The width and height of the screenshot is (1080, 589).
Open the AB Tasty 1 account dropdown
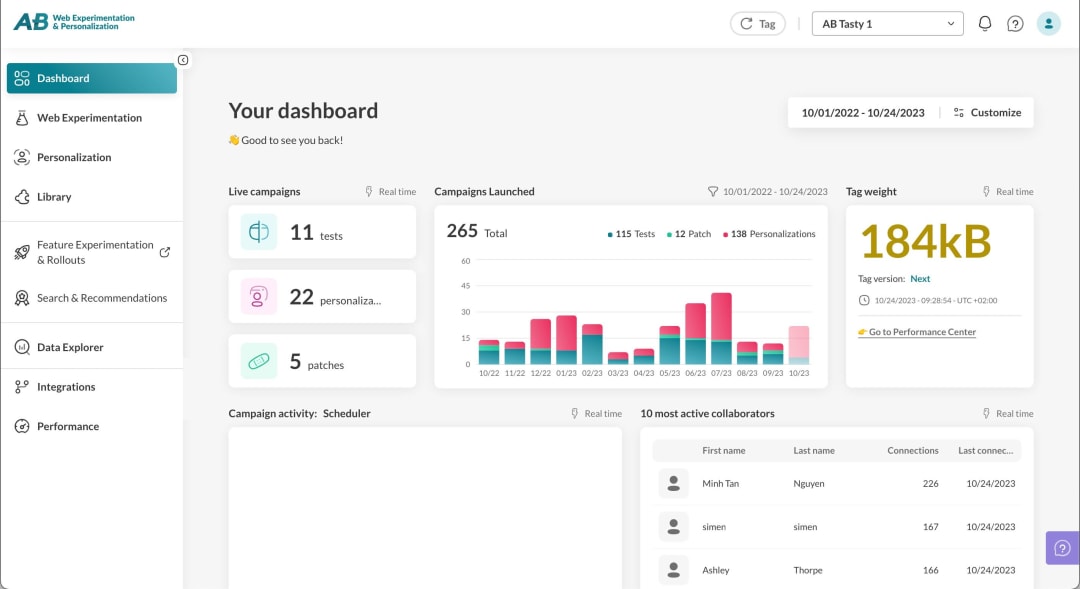887,23
